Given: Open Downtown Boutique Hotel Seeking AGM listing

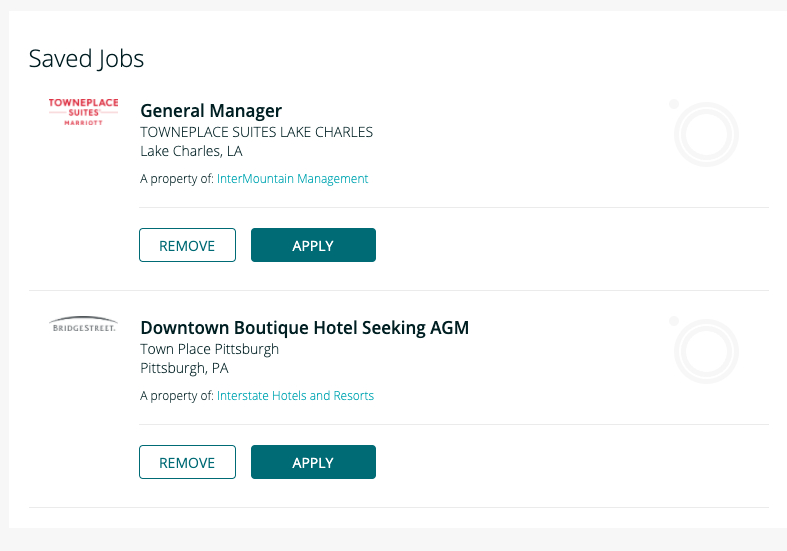Looking at the screenshot, I should coord(304,328).
